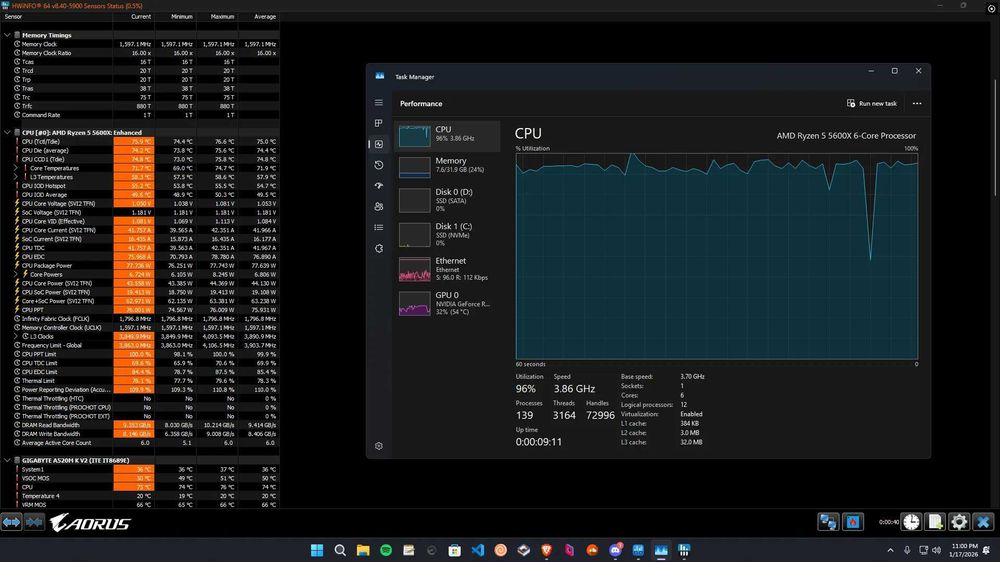
Task: Click the Average column header in HWiNFO
Action: [x=258, y=17]
